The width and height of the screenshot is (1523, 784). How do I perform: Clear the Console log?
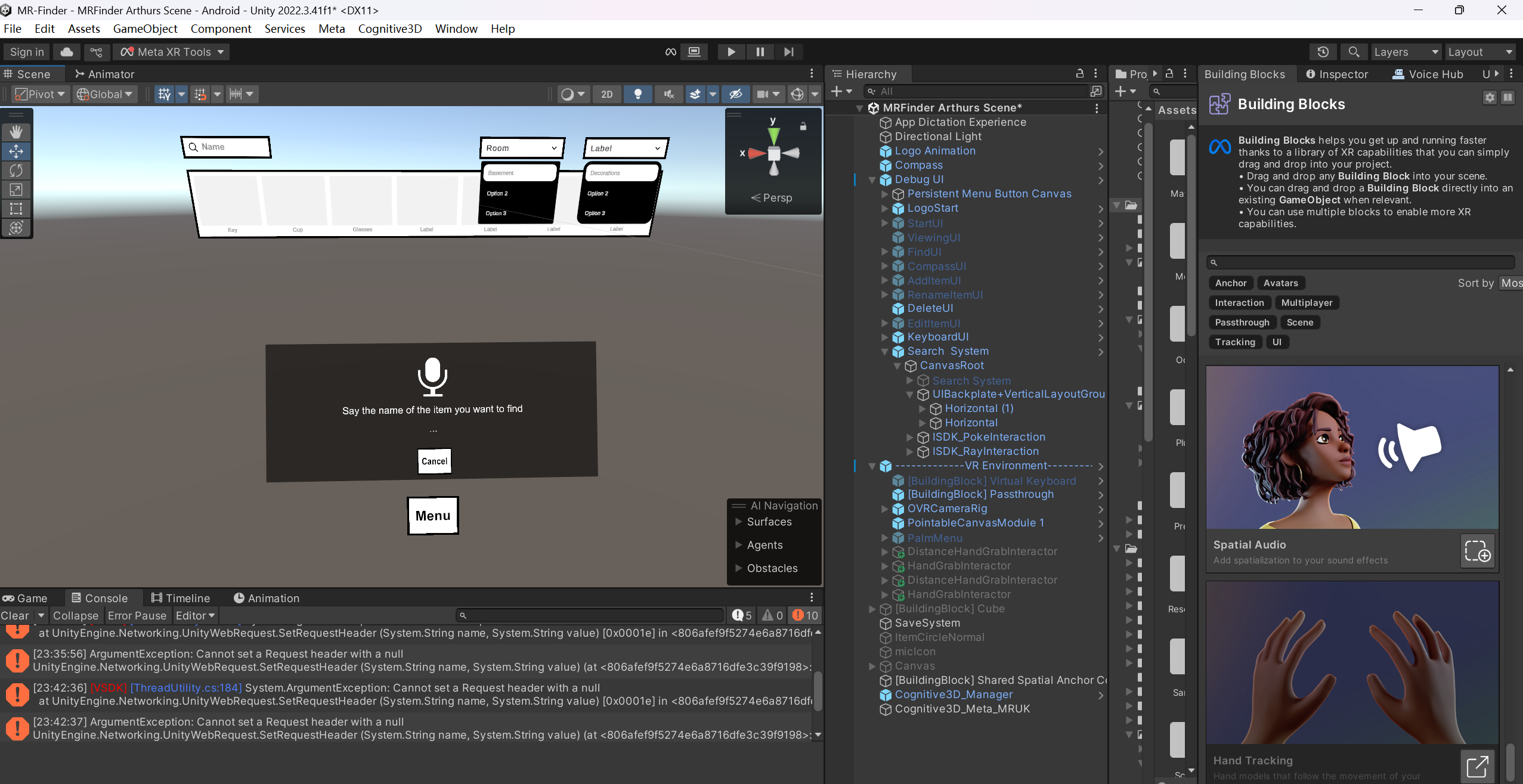(15, 615)
